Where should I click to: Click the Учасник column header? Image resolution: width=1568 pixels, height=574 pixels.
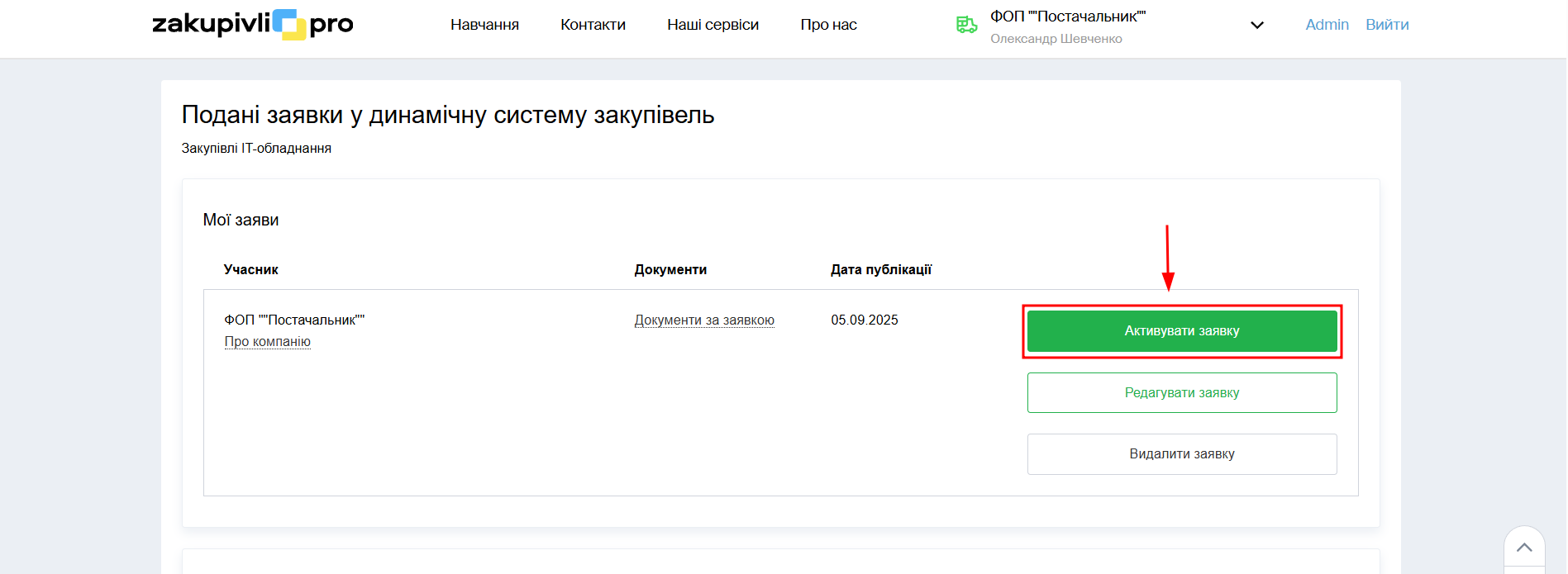250,270
